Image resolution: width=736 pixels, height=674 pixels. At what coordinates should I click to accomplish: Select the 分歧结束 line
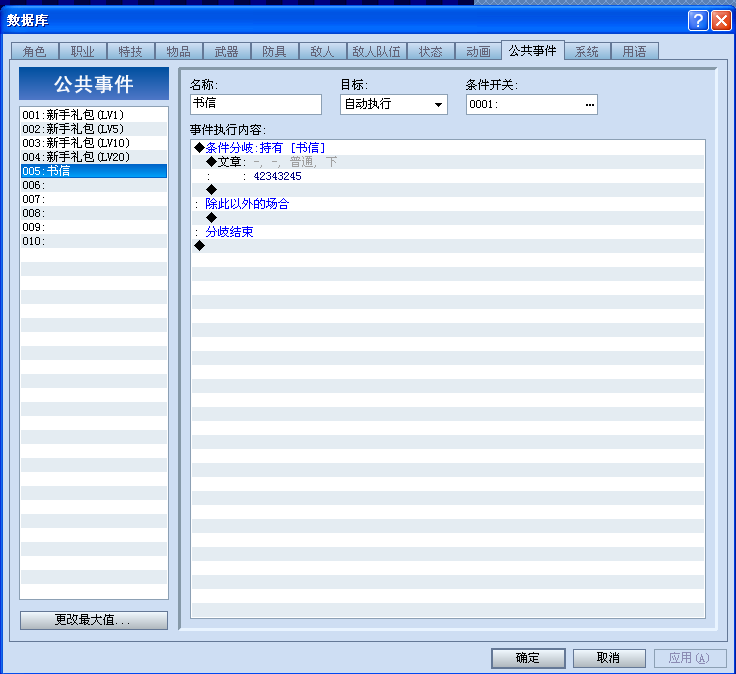448,232
